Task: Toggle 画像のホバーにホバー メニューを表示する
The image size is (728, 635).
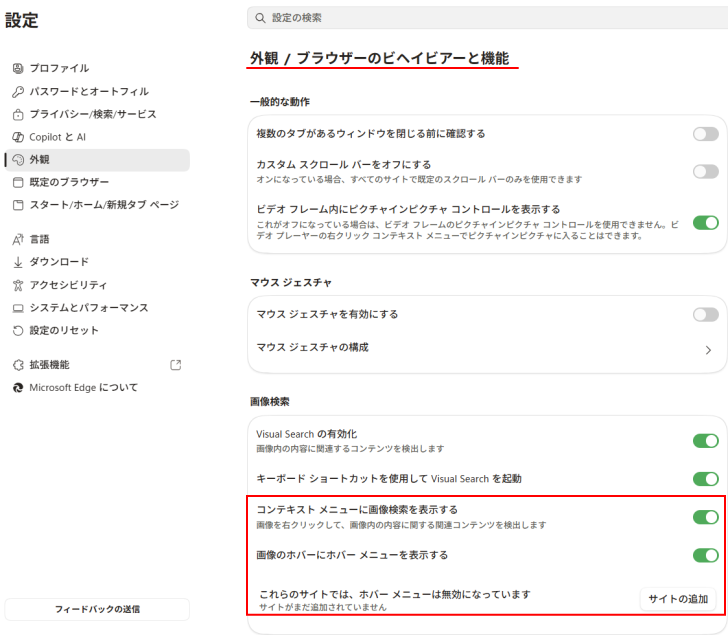Action: coord(706,555)
